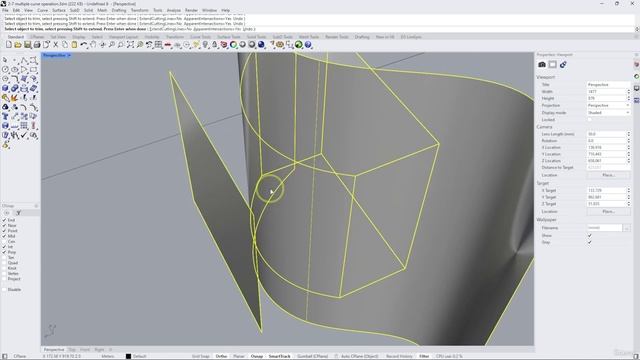Image resolution: width=640 pixels, height=360 pixels.
Task: Click the blue sphere Render icon
Action: click(x=261, y=44)
